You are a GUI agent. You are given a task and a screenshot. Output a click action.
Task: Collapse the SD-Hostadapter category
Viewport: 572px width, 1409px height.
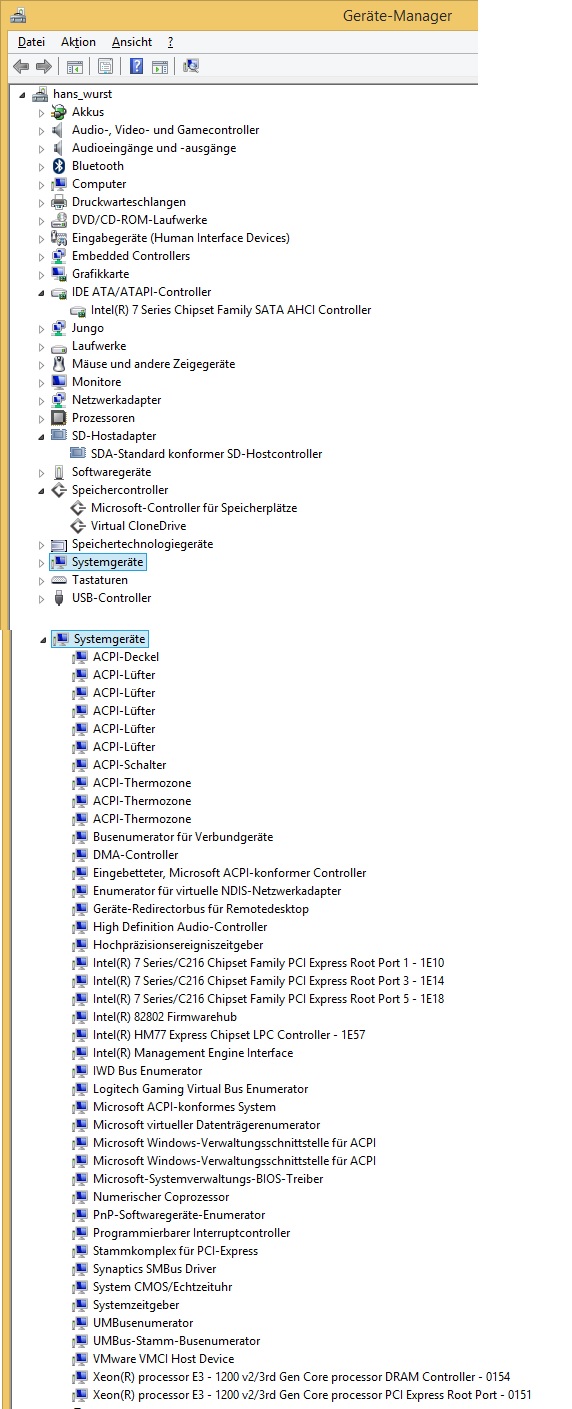coord(42,437)
